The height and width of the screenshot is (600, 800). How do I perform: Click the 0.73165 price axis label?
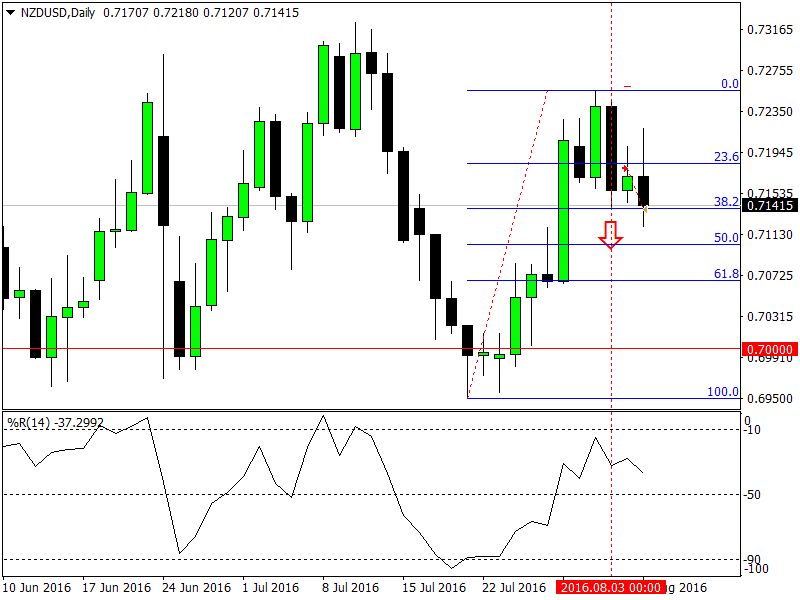coord(770,30)
